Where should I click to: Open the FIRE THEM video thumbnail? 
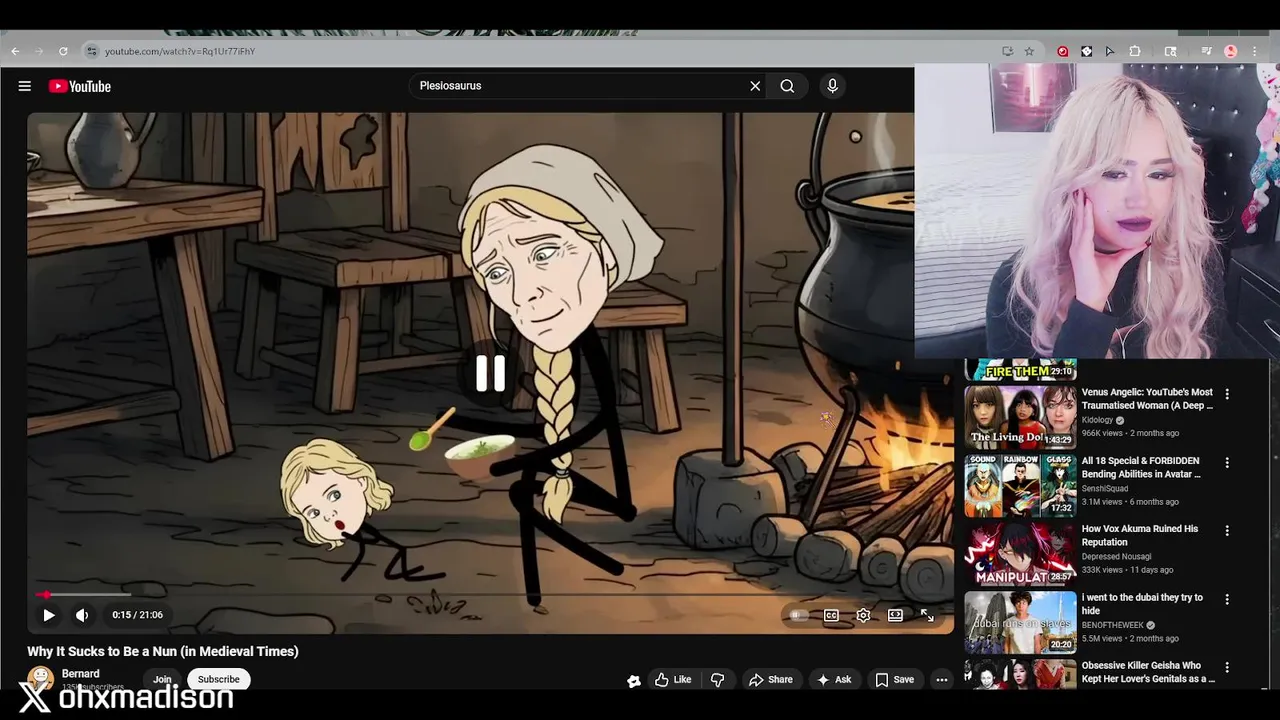pyautogui.click(x=1020, y=370)
